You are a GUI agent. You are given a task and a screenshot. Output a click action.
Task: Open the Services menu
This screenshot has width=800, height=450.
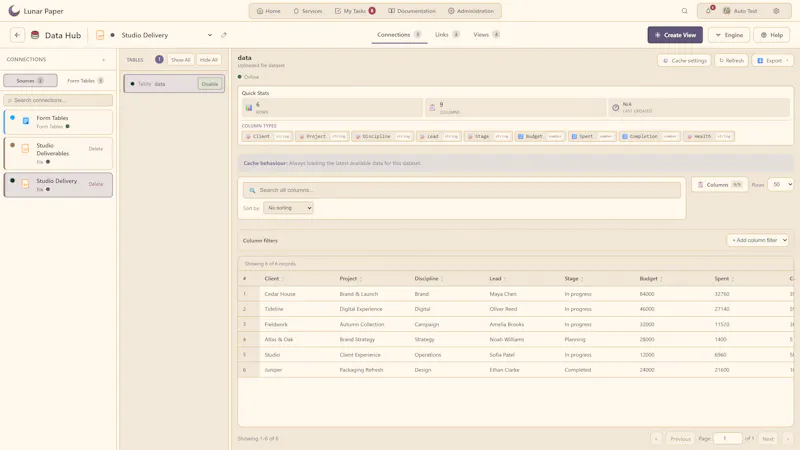pyautogui.click(x=308, y=11)
